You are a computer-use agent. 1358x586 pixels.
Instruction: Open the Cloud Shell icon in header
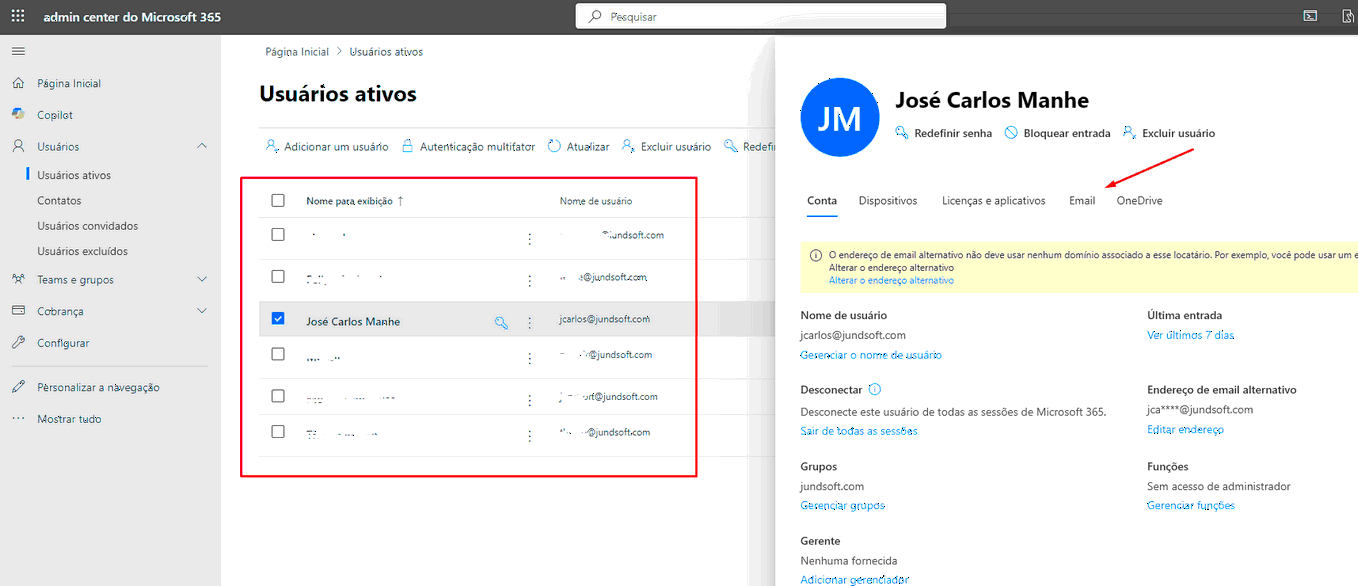(x=1310, y=16)
